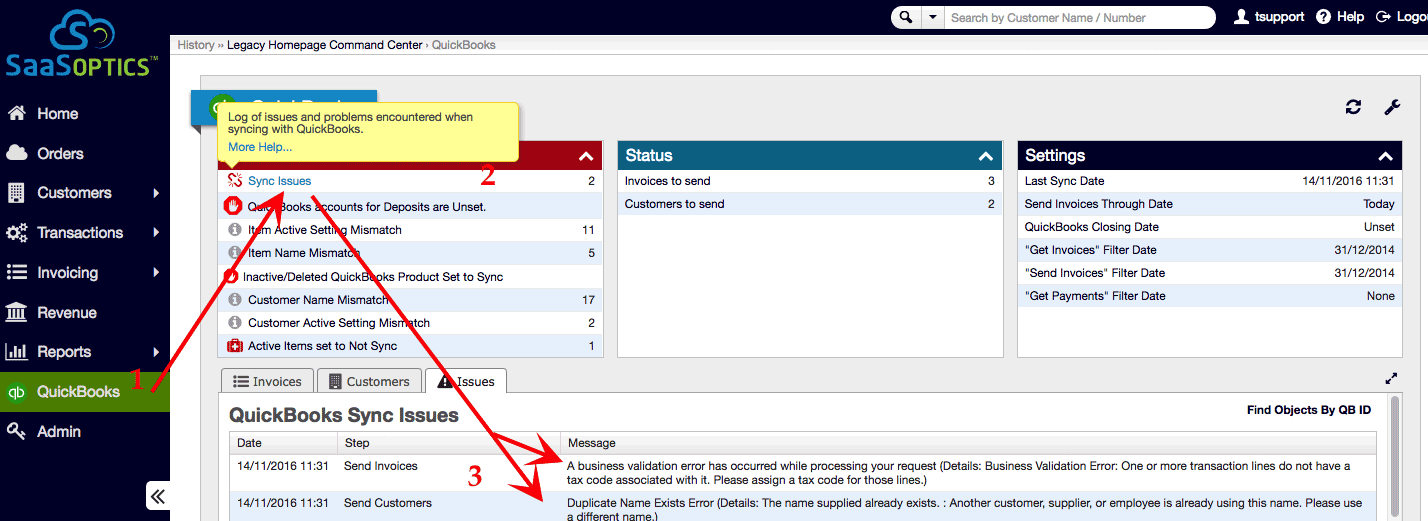Click the Last Sync Date row
The width and height of the screenshot is (1428, 521).
(x=1210, y=181)
